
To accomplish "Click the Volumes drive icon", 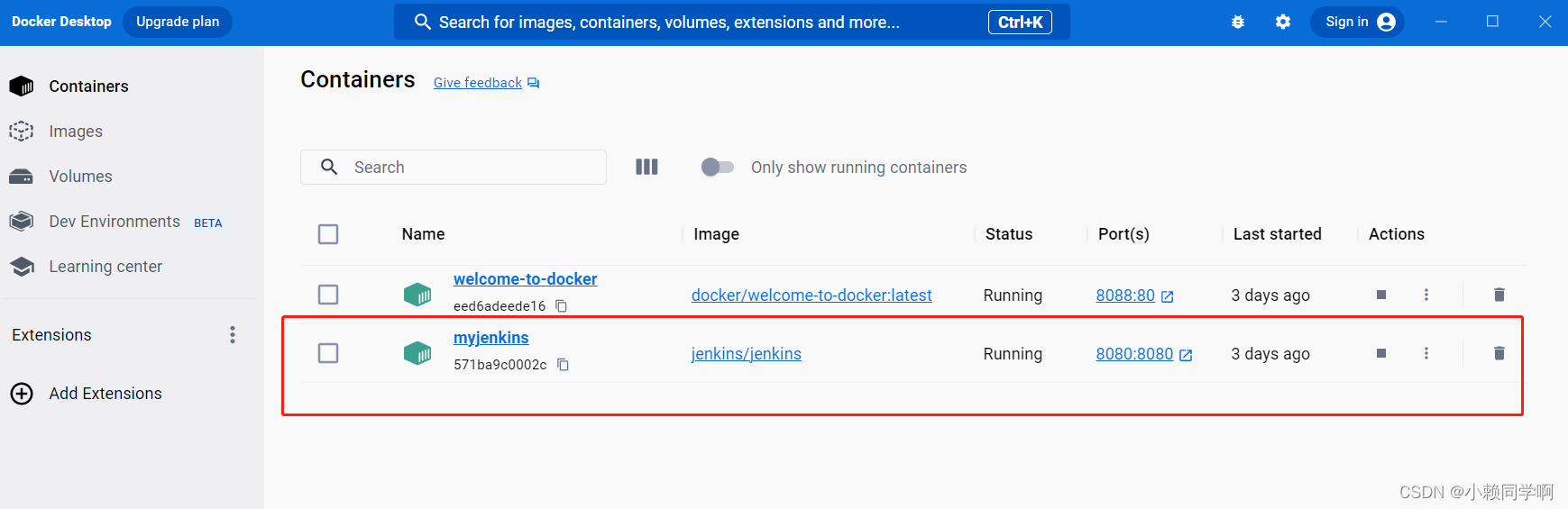I will click(22, 177).
